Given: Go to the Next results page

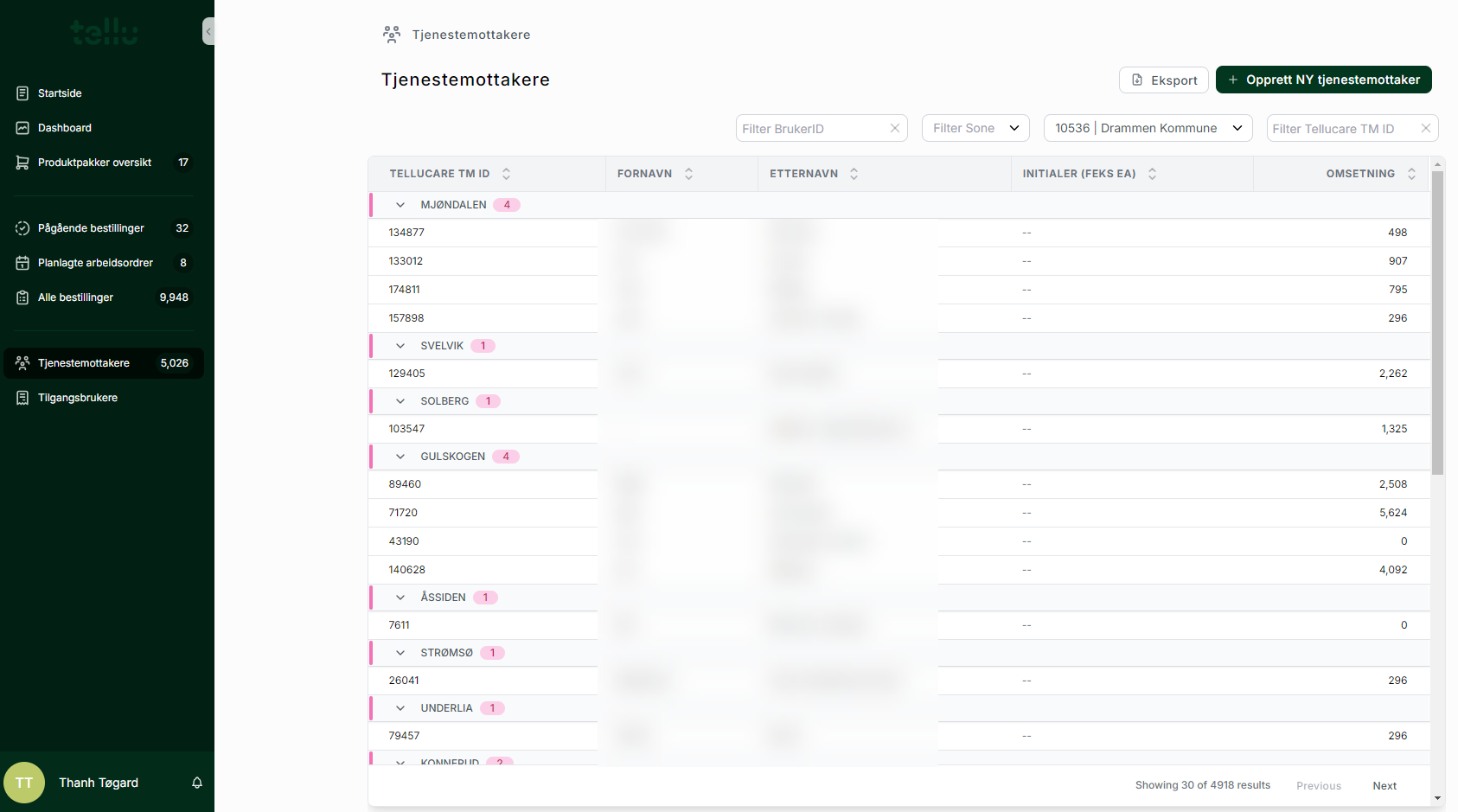Looking at the screenshot, I should coord(1384,786).
